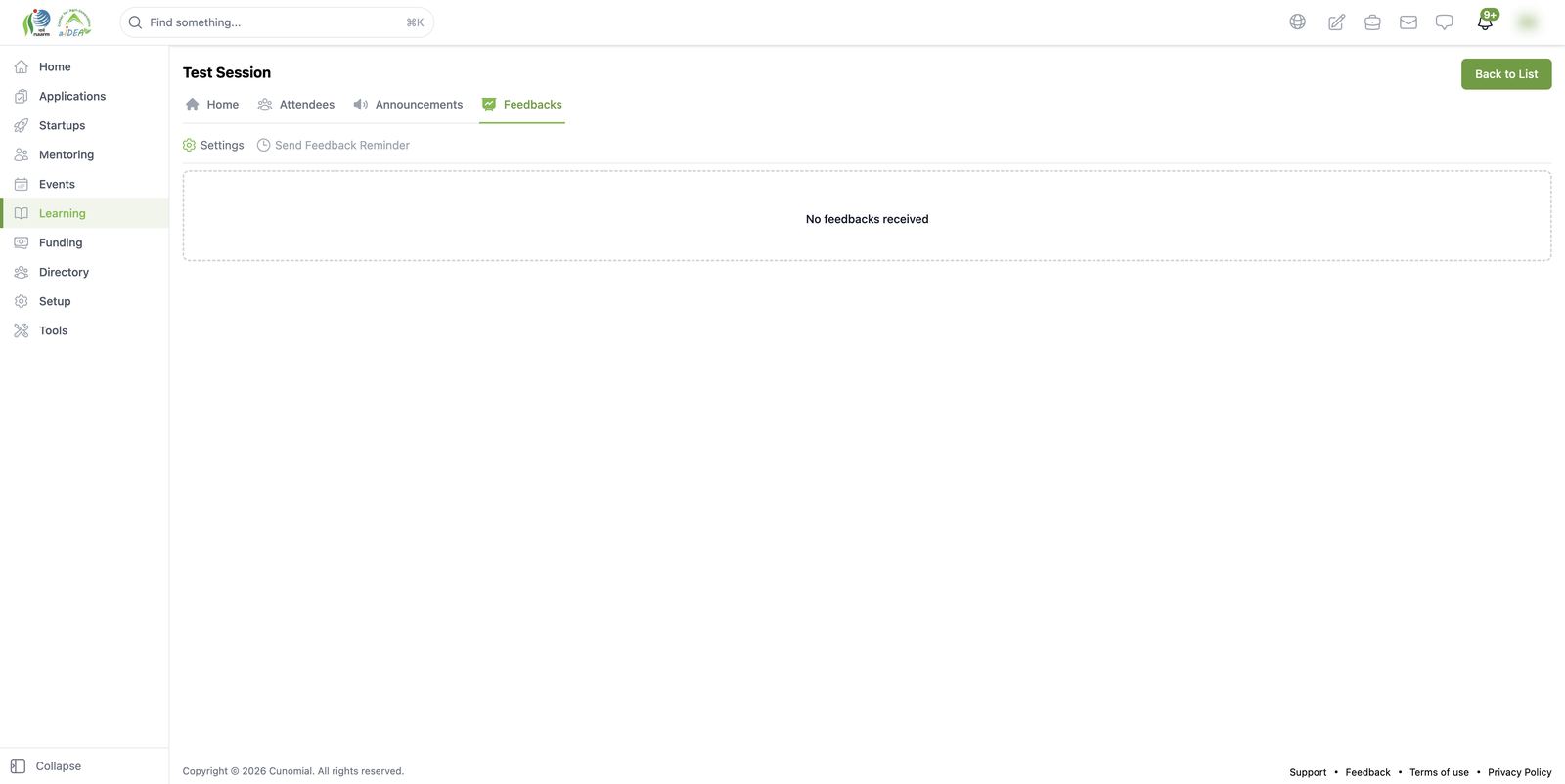
Task: Open the mail envelope icon
Action: (x=1408, y=22)
